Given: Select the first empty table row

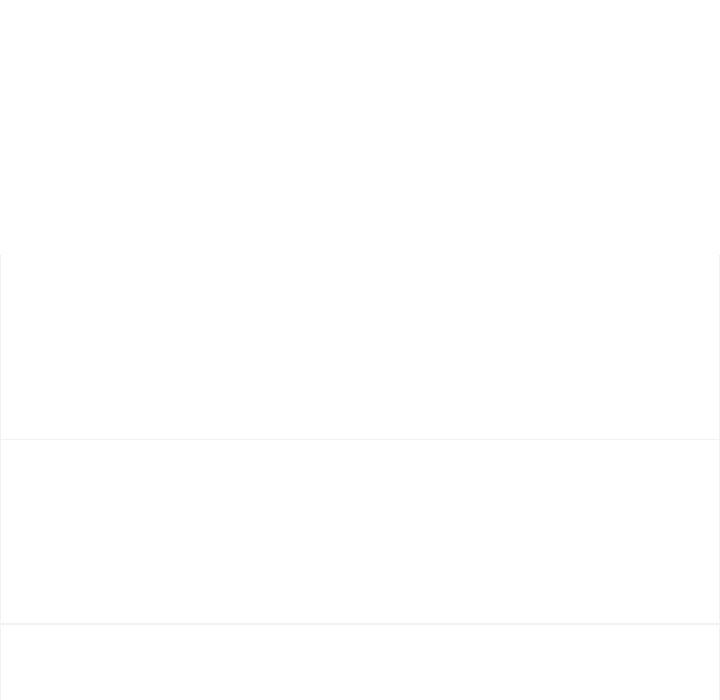Looking at the screenshot, I should [360, 347].
